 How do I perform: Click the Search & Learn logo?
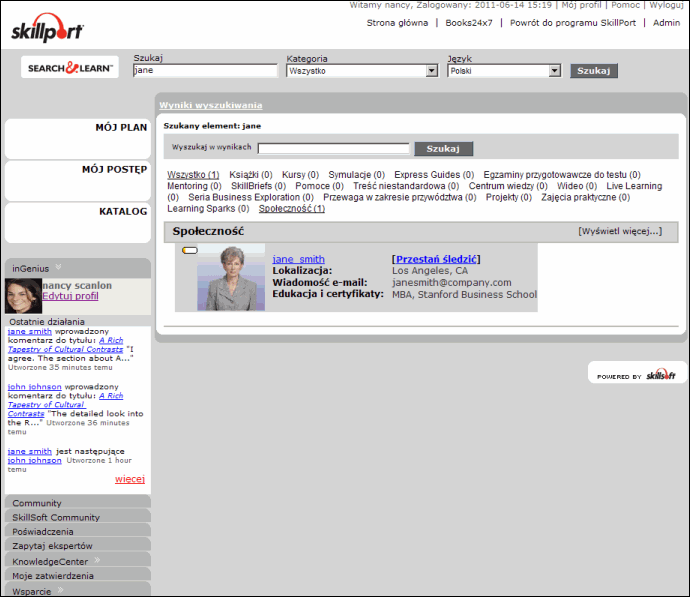pos(70,68)
